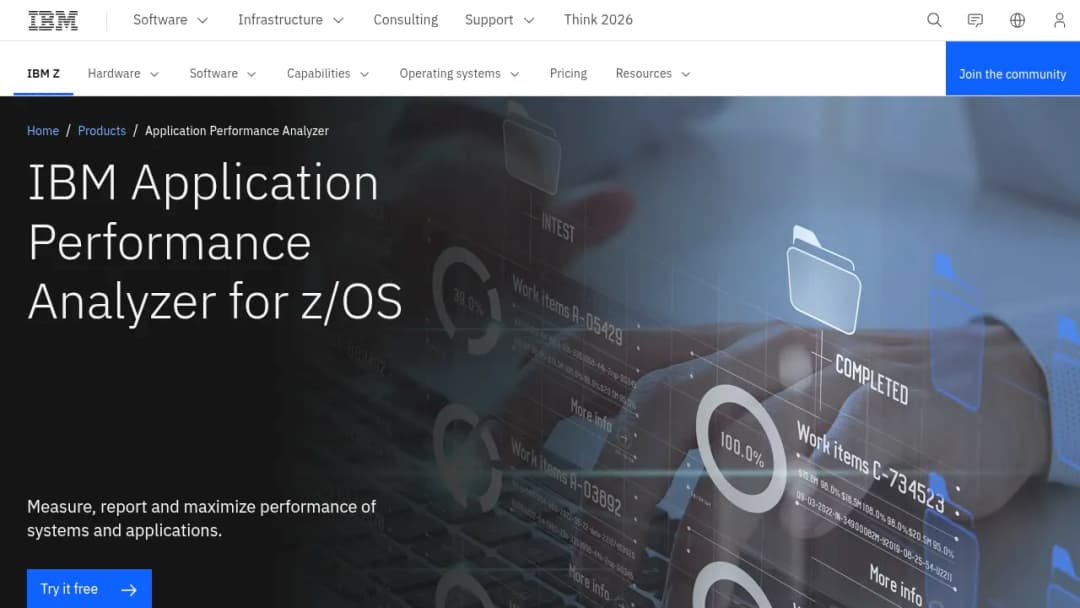Click the IBM Application Performance Analyzer heading

(x=215, y=242)
